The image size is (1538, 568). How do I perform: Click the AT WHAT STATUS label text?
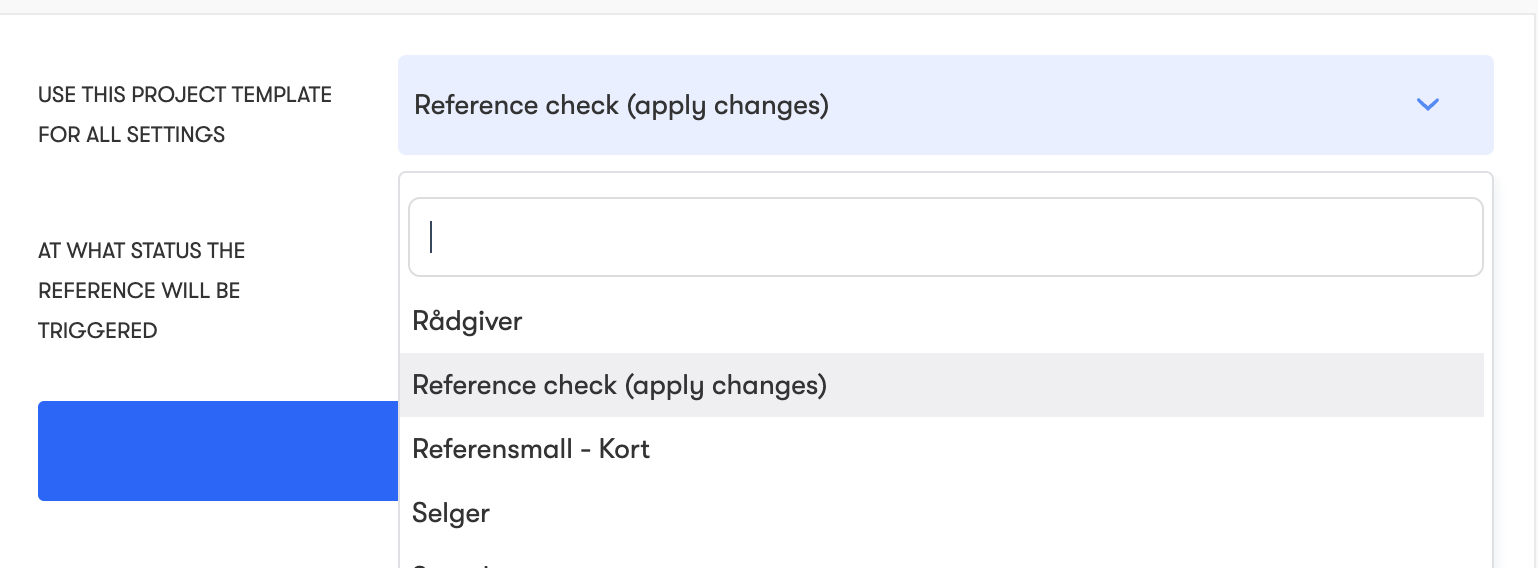point(141,250)
